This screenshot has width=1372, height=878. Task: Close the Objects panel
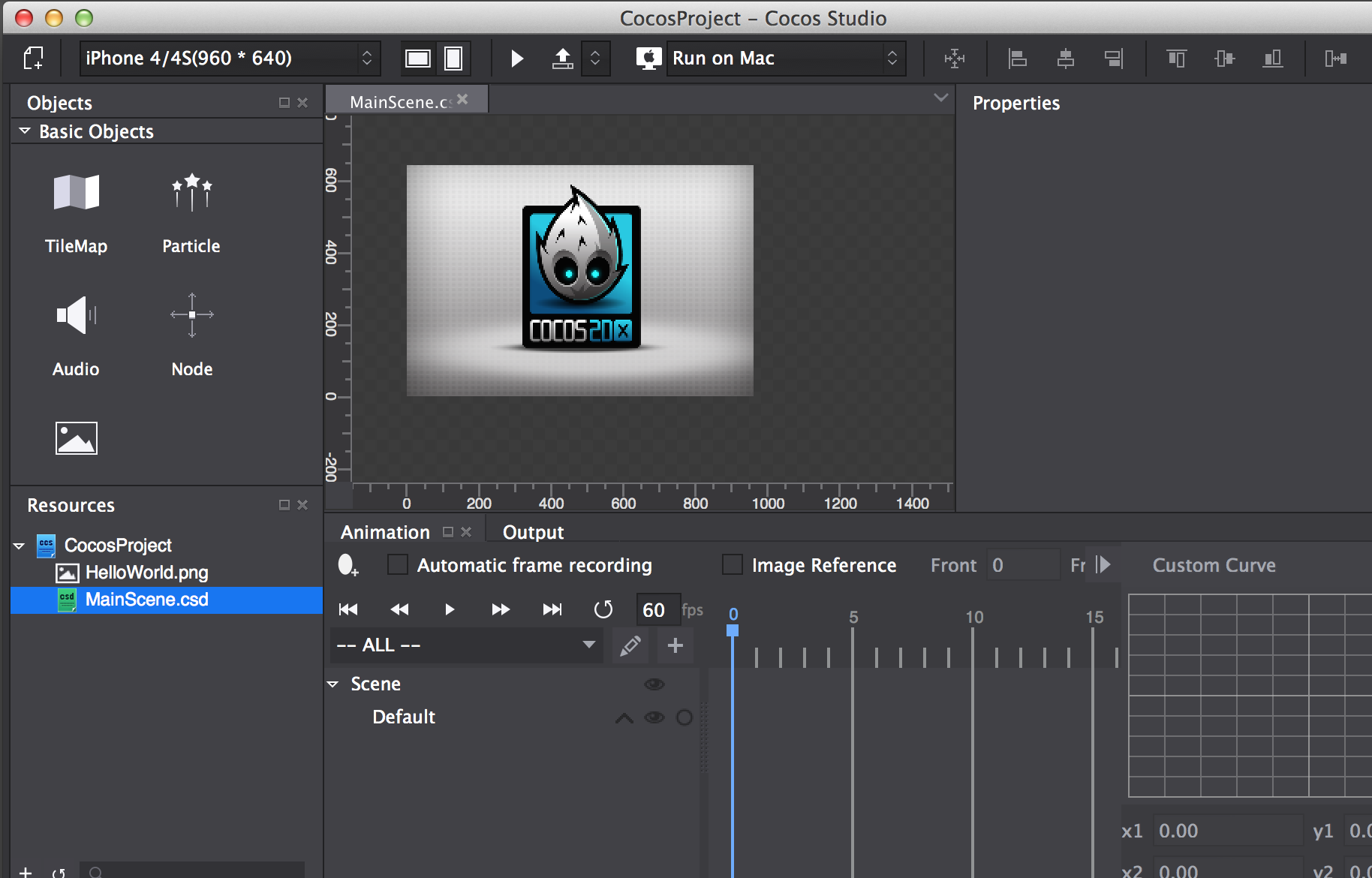(x=302, y=103)
